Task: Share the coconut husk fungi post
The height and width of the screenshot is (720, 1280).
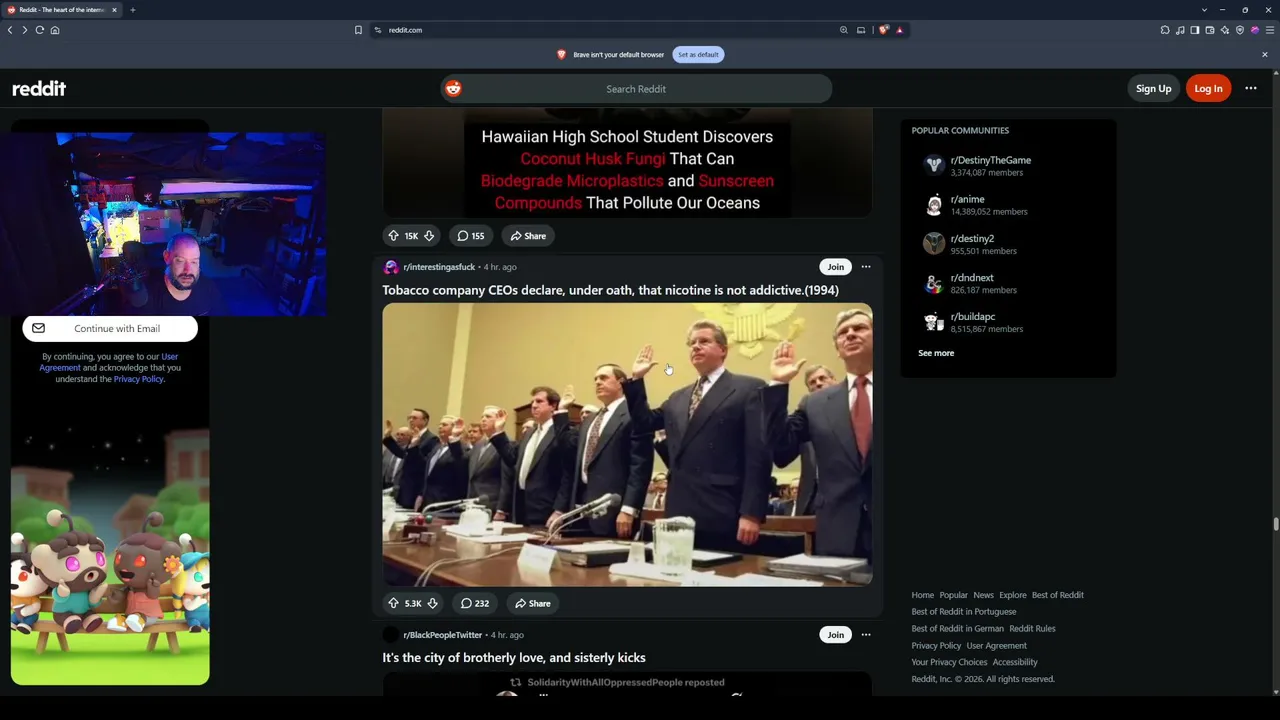Action: coord(528,236)
